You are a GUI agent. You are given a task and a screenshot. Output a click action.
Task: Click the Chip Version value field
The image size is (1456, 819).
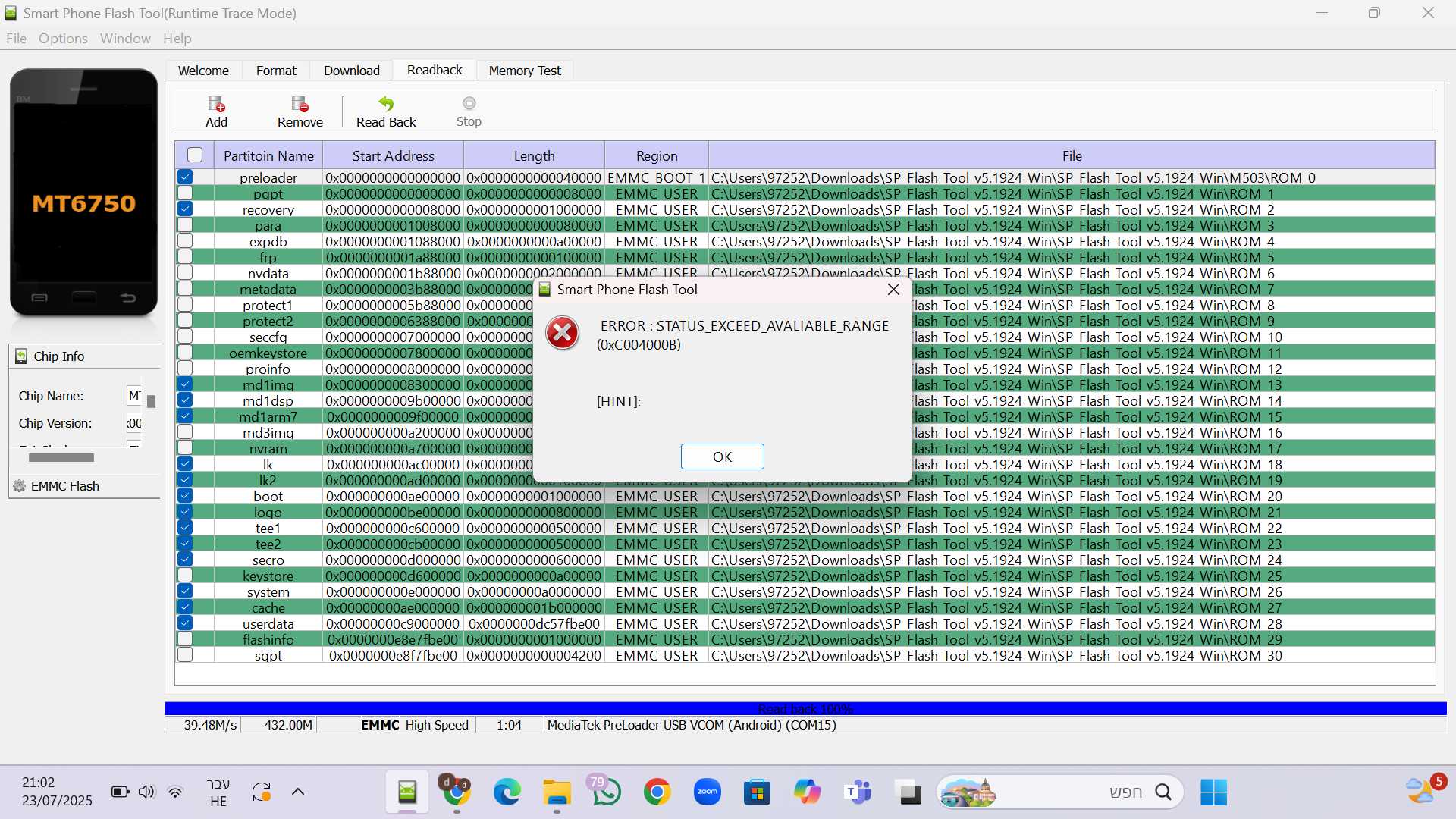(x=133, y=423)
